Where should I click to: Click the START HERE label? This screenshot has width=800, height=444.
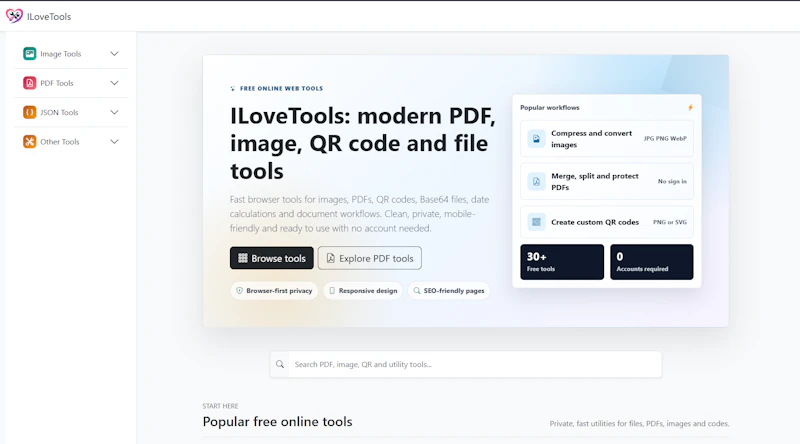pyautogui.click(x=220, y=406)
